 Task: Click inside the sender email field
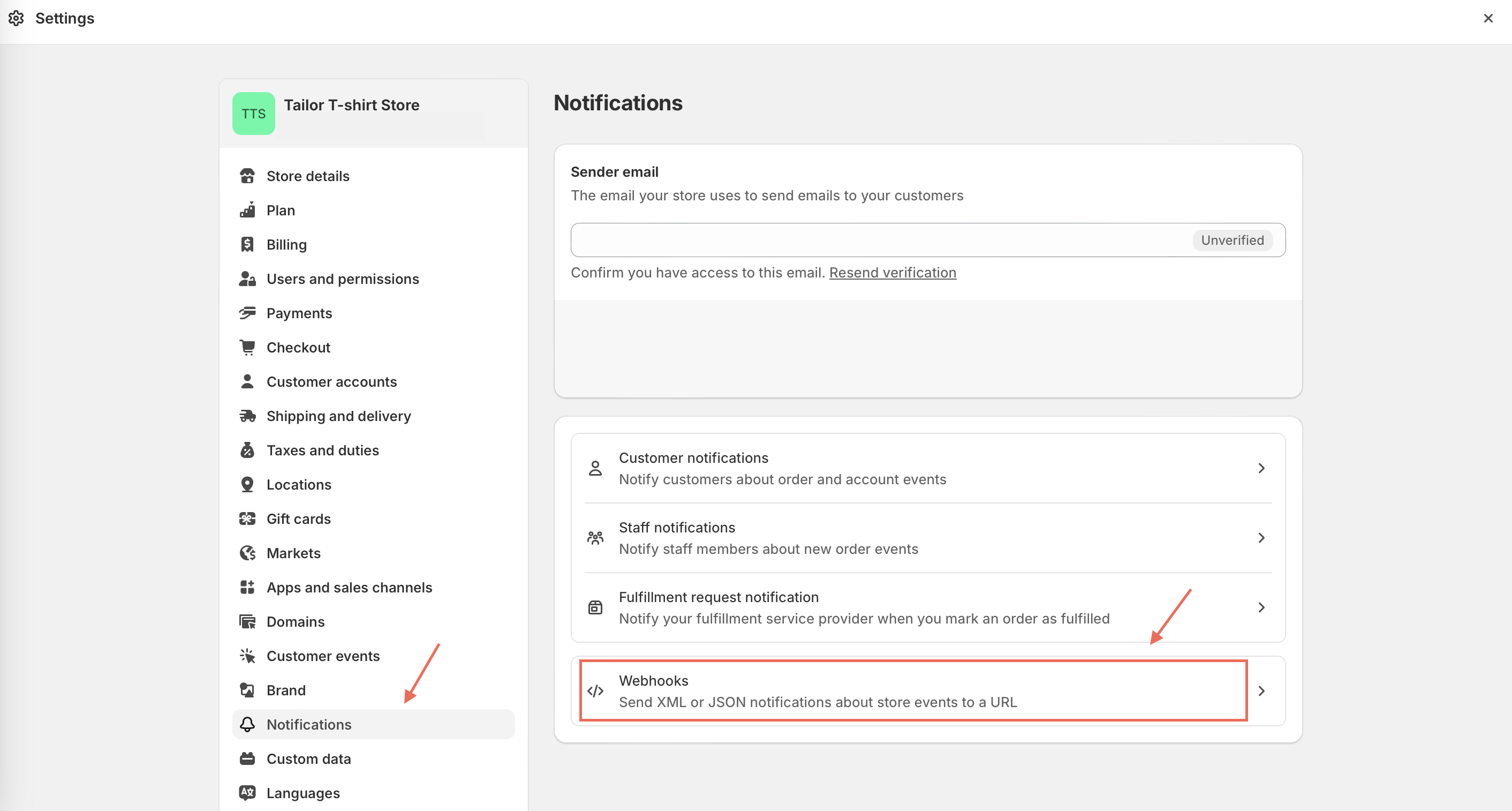click(822, 239)
